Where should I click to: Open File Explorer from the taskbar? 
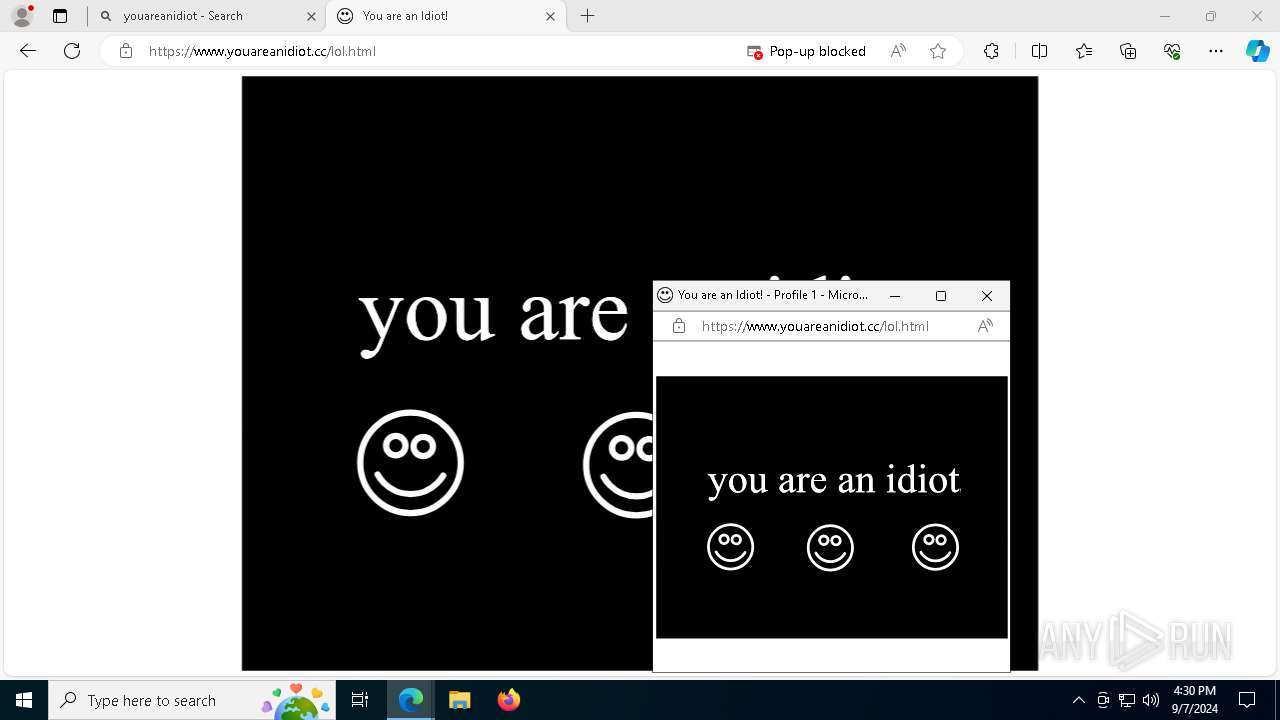tap(459, 700)
